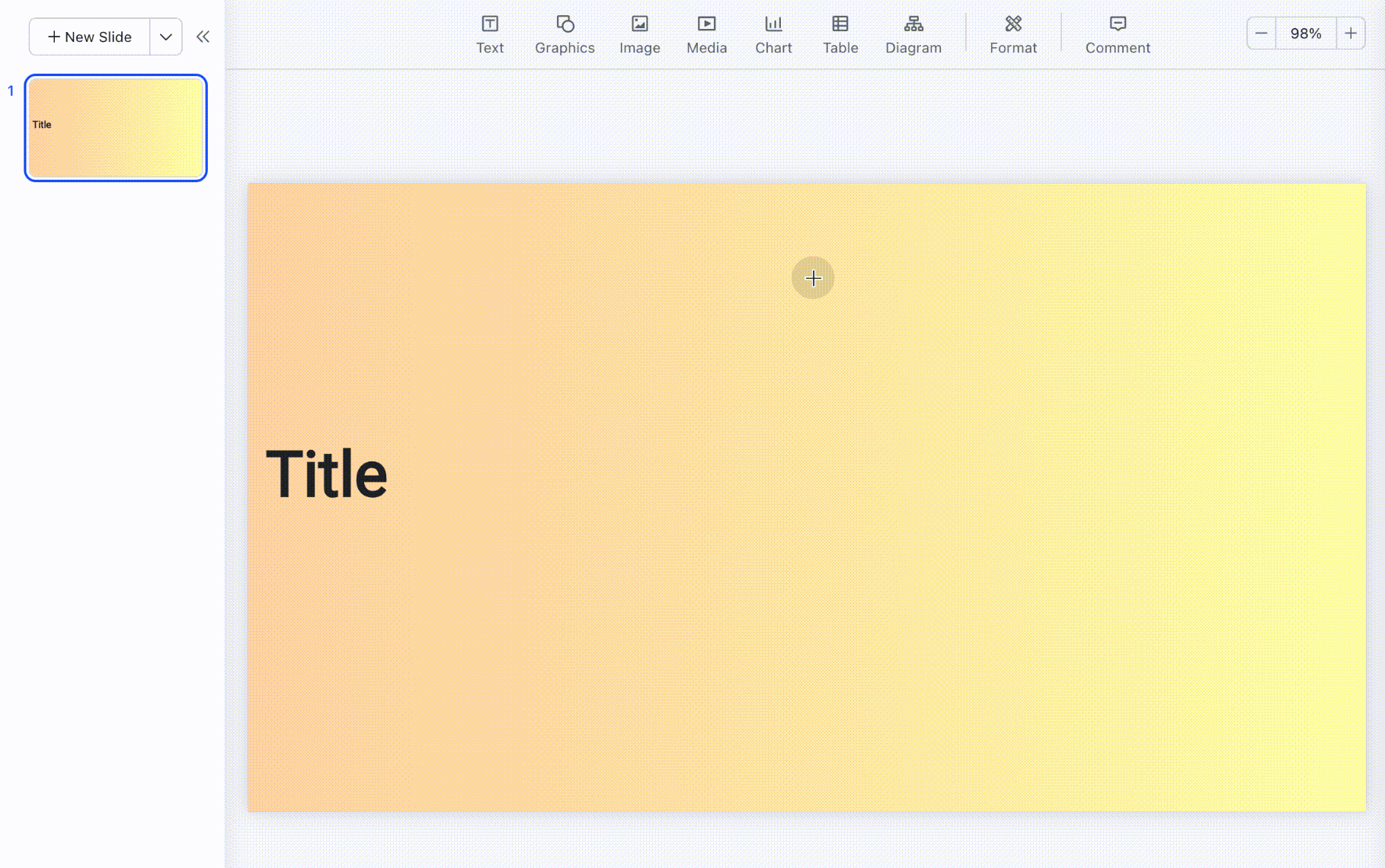Insert a Diagram onto the slide

913,34
